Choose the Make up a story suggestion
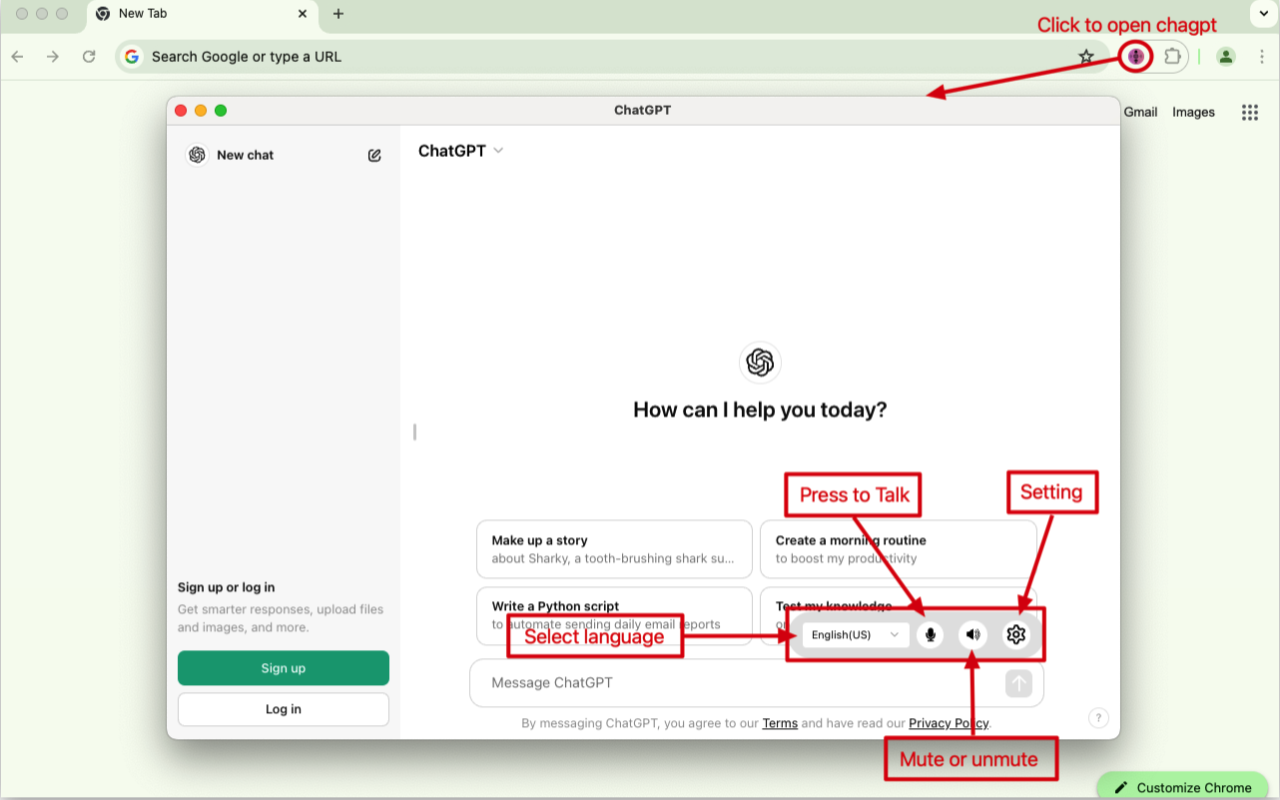The height and width of the screenshot is (800, 1280). pos(614,549)
